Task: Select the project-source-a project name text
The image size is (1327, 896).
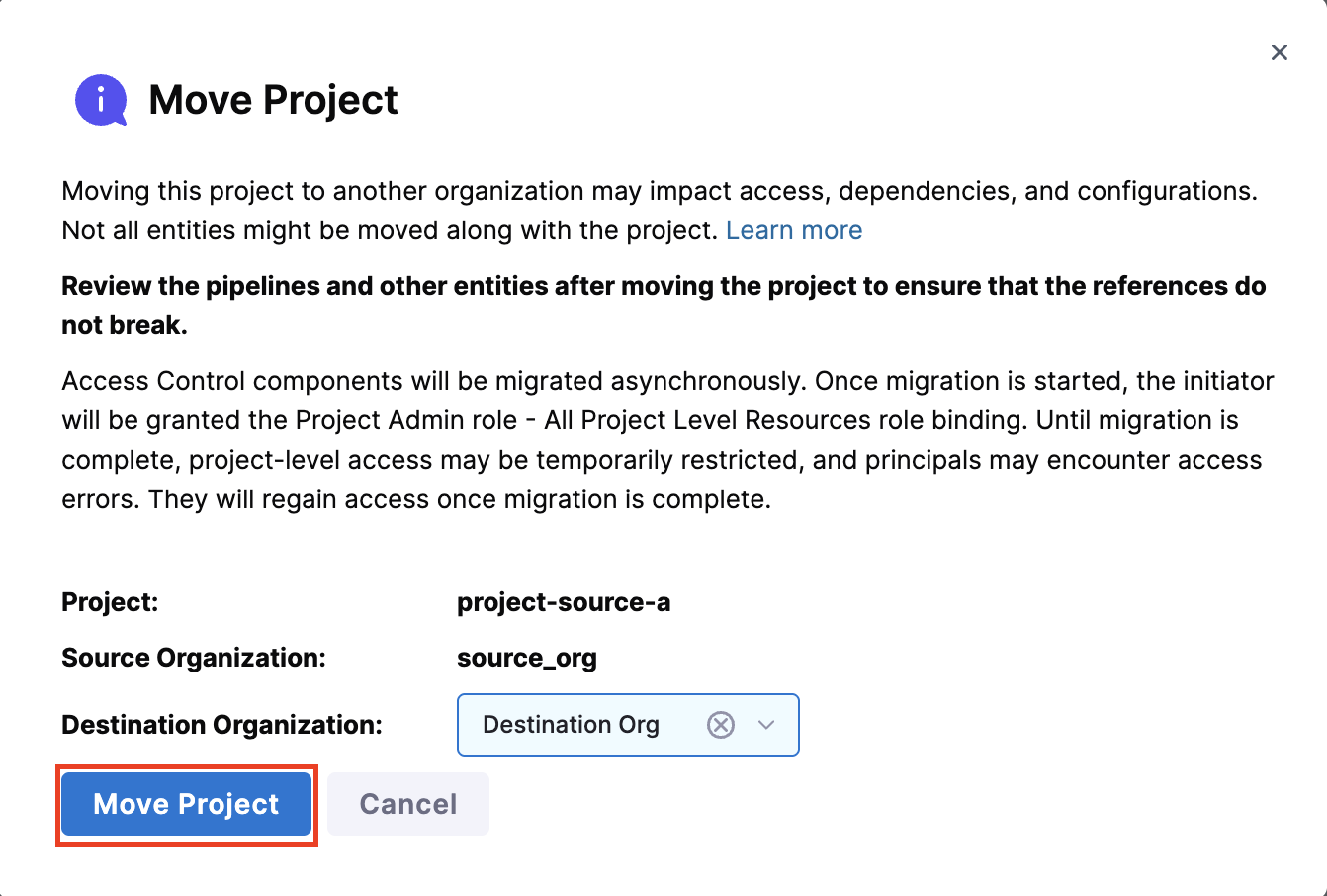Action: [x=564, y=602]
